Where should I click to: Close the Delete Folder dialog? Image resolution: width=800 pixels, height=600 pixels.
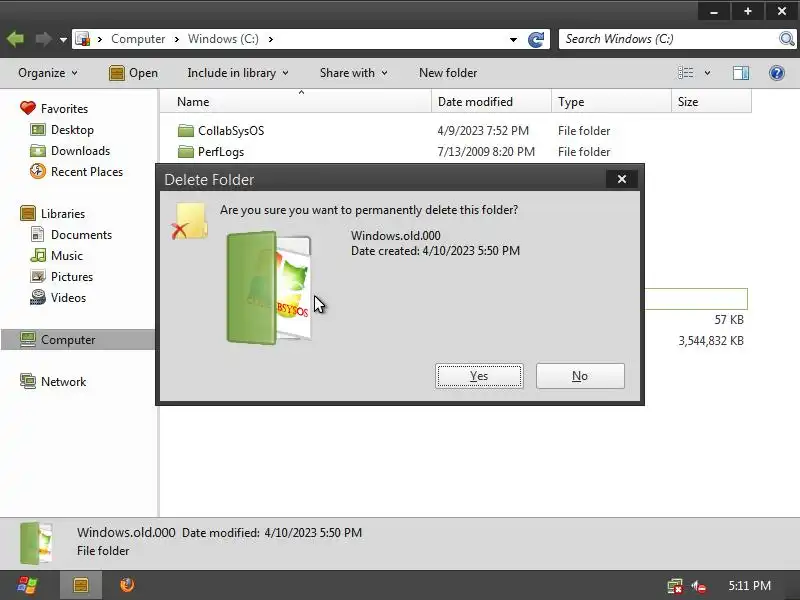621,179
